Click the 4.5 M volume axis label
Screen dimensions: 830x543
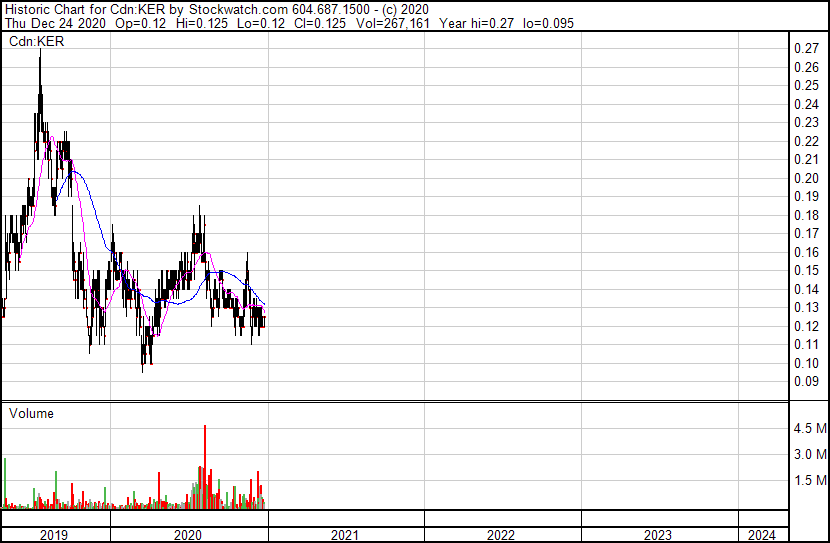pyautogui.click(x=810, y=428)
